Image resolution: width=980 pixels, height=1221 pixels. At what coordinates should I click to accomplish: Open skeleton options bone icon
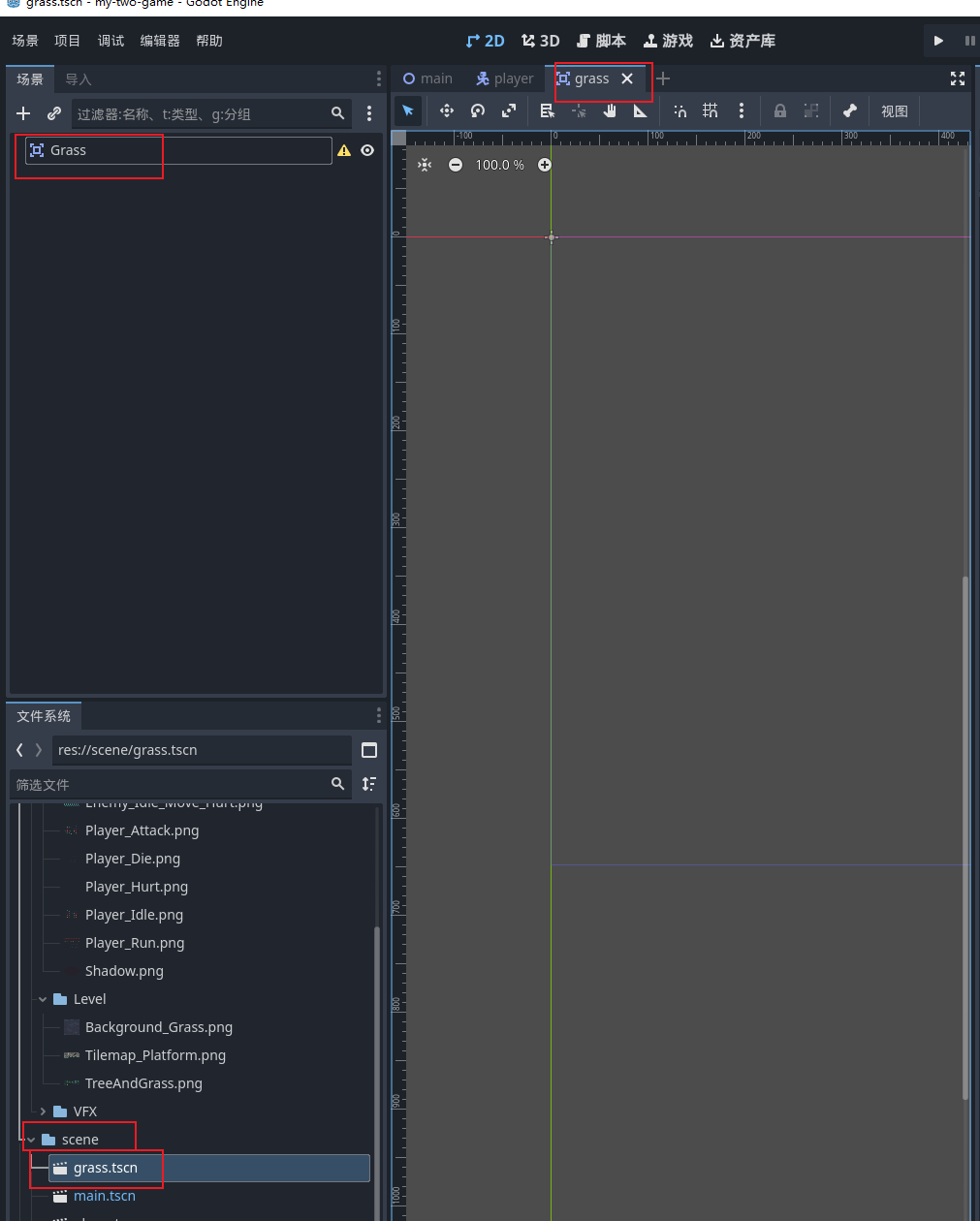(x=850, y=110)
